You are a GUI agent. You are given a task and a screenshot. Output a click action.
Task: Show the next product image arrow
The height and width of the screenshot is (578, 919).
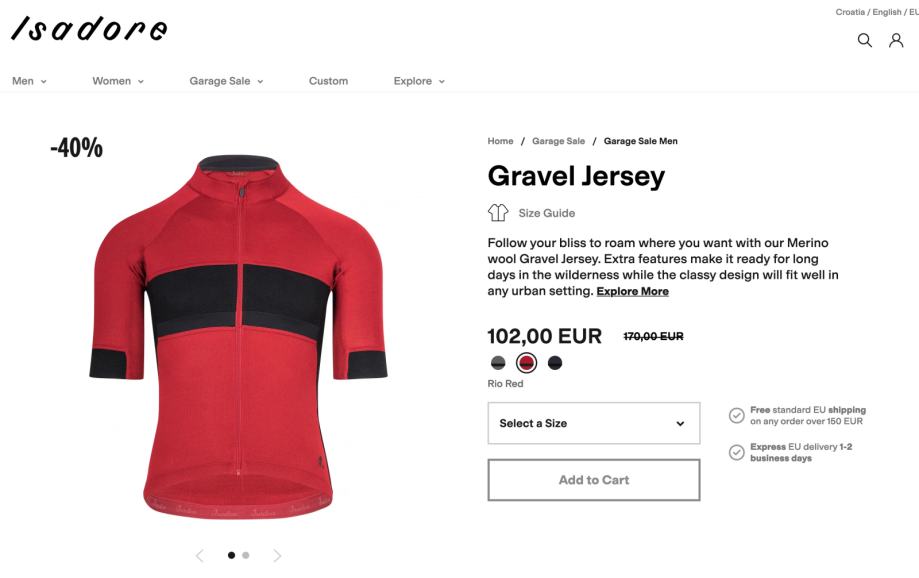pos(277,555)
